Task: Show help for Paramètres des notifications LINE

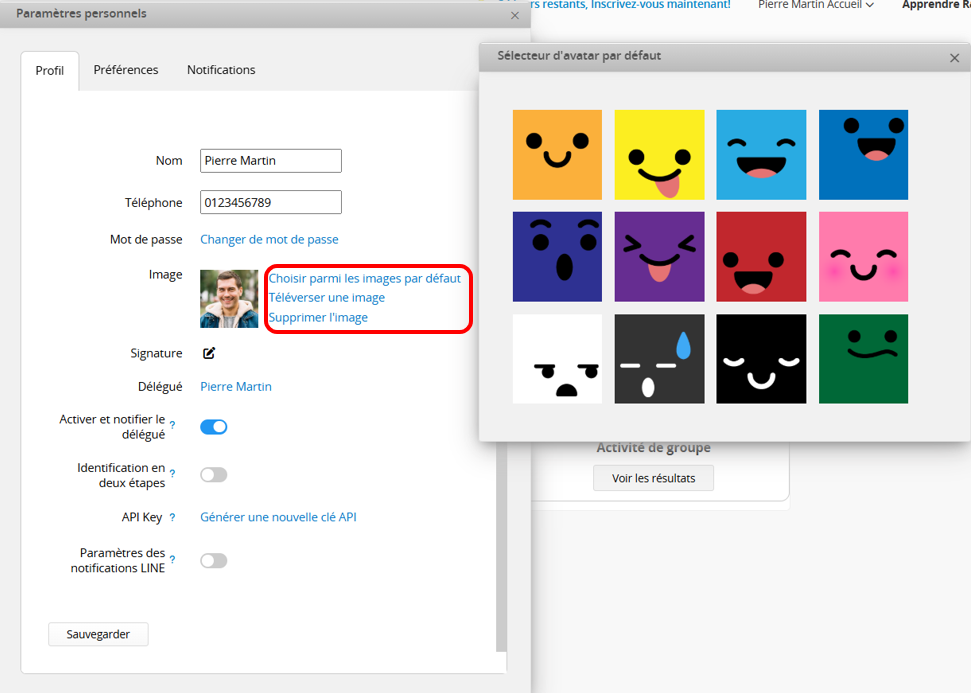Action: click(172, 559)
